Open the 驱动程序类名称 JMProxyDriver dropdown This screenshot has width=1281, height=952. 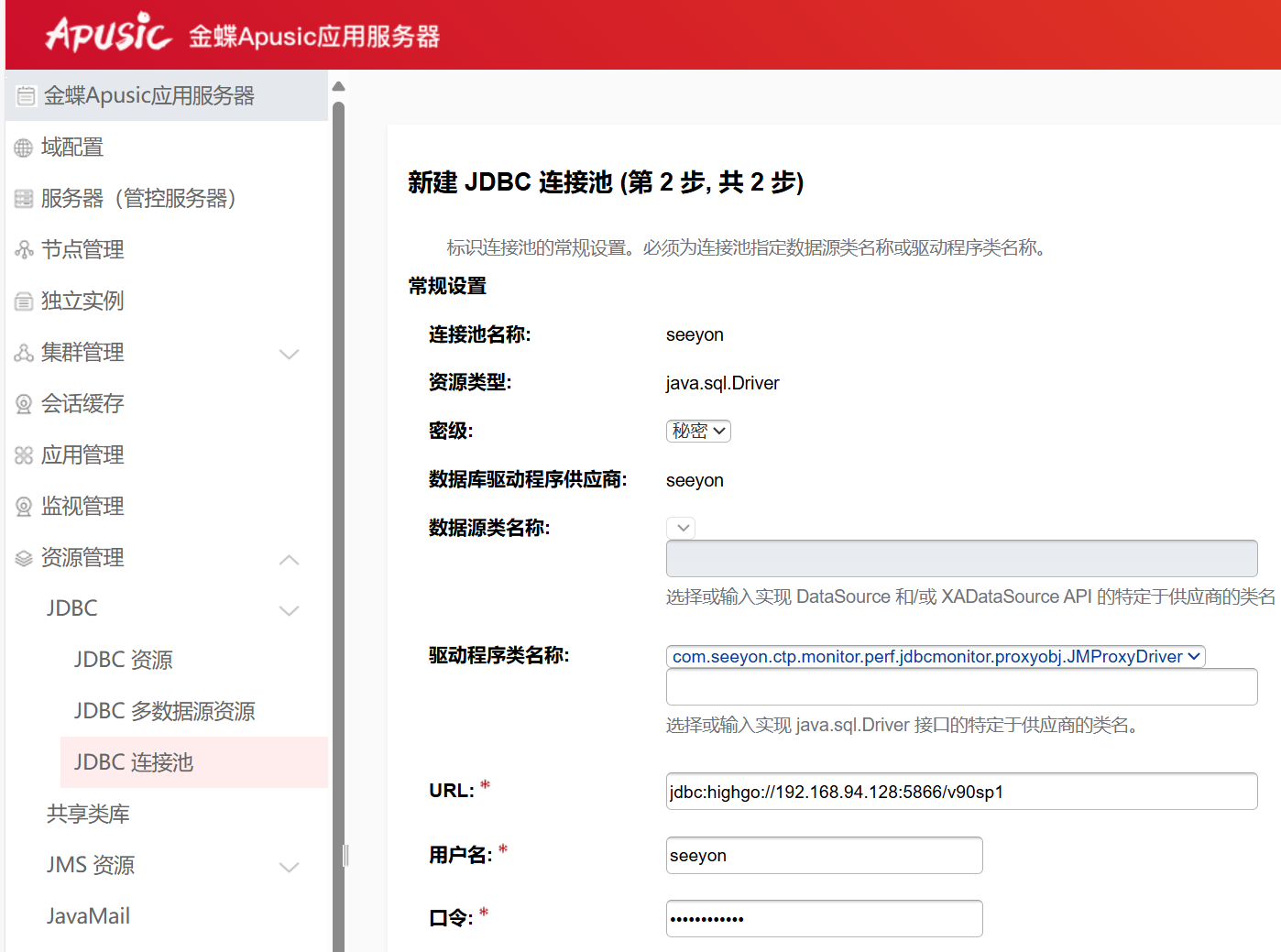pos(935,656)
